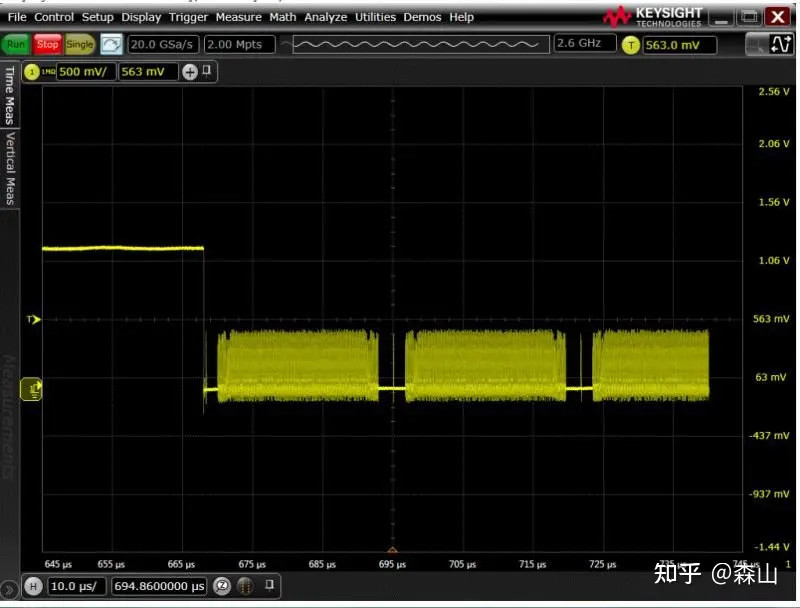The width and height of the screenshot is (800, 608).
Task: Open the Setup menu
Action: [x=97, y=17]
